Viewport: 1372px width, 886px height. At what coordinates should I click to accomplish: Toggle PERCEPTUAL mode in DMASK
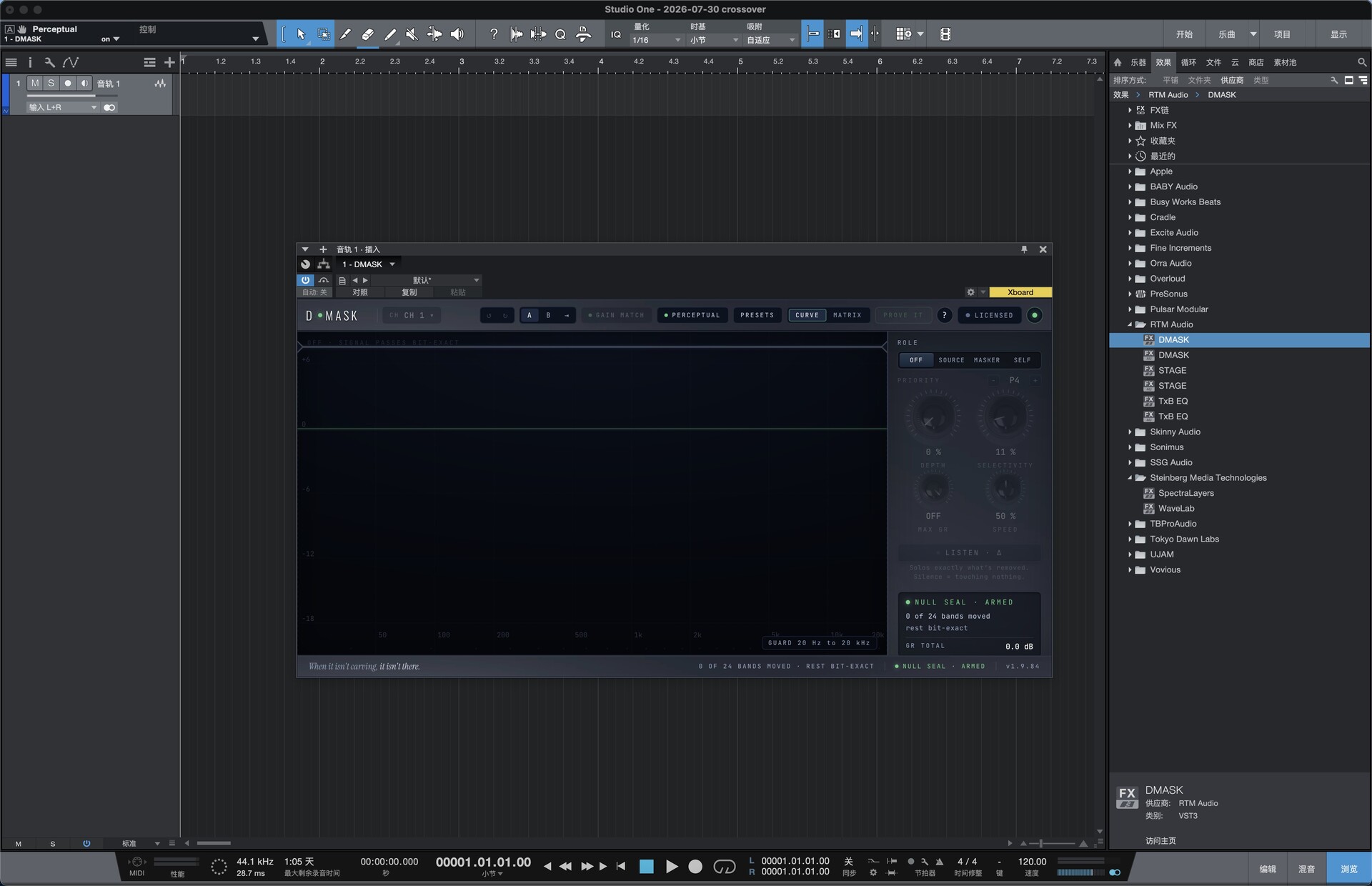pos(692,315)
